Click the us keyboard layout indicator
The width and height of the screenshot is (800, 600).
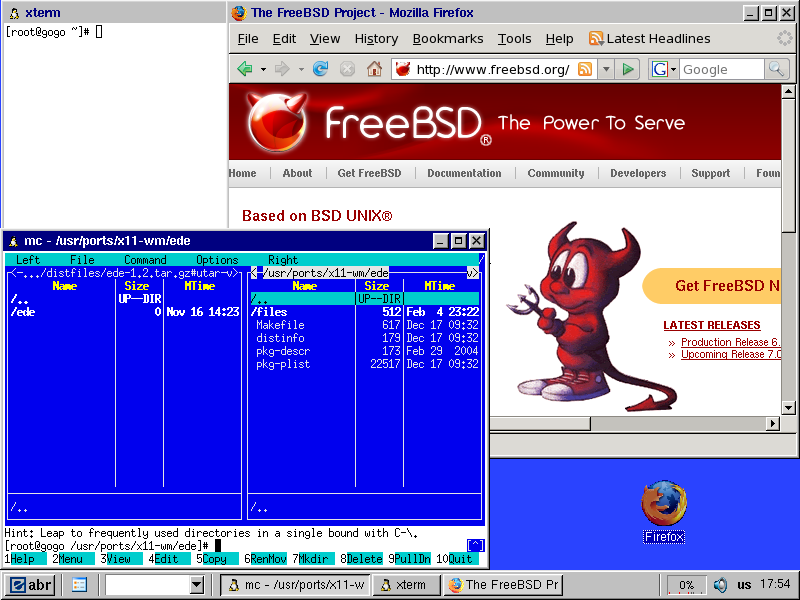[744, 585]
